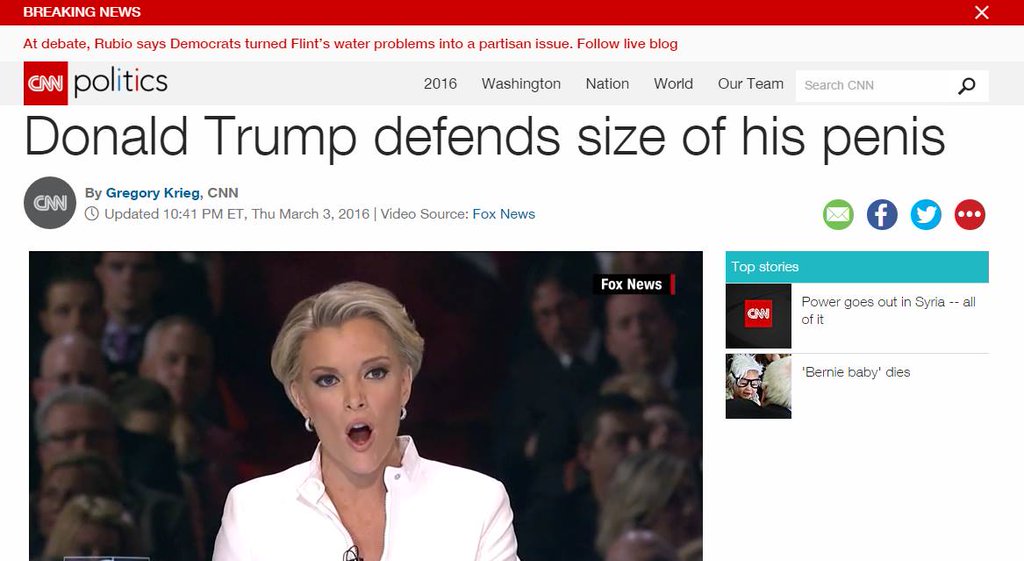The image size is (1024, 561).
Task: Go to the Nation section
Action: click(607, 84)
